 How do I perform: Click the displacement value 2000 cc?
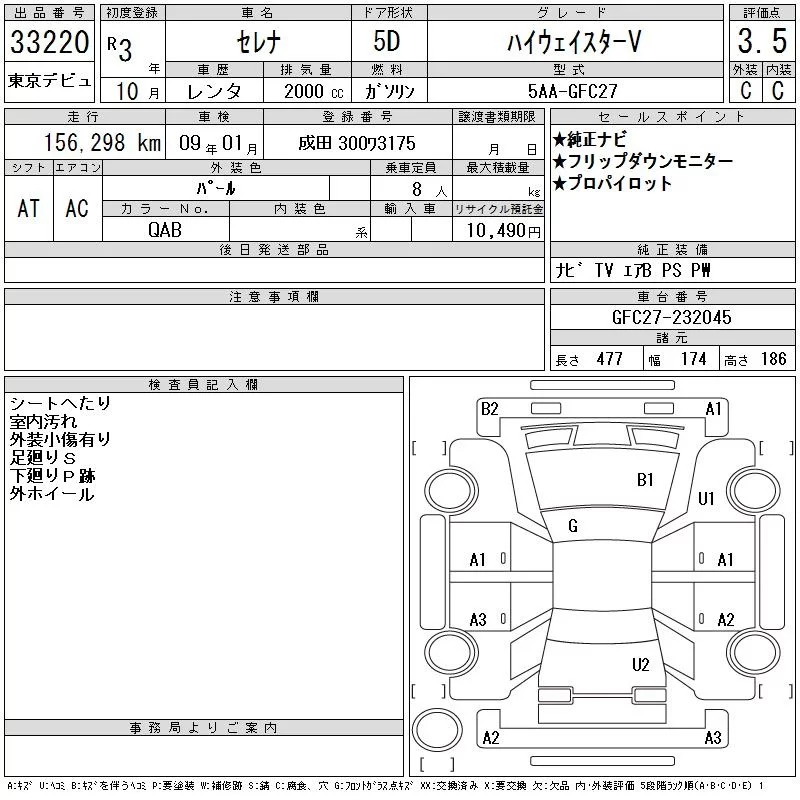[x=314, y=91]
